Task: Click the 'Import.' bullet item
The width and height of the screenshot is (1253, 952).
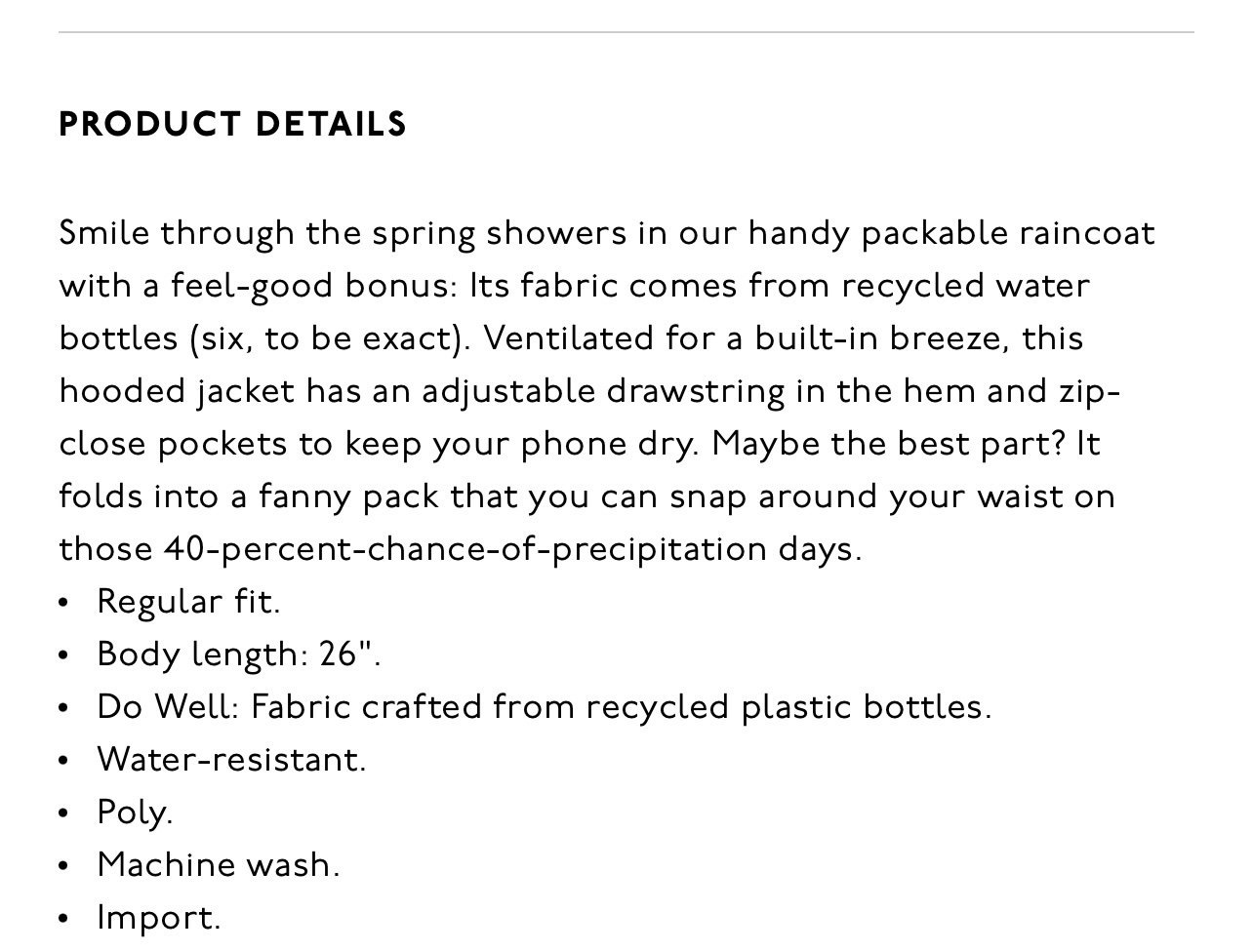Action: click(x=159, y=917)
